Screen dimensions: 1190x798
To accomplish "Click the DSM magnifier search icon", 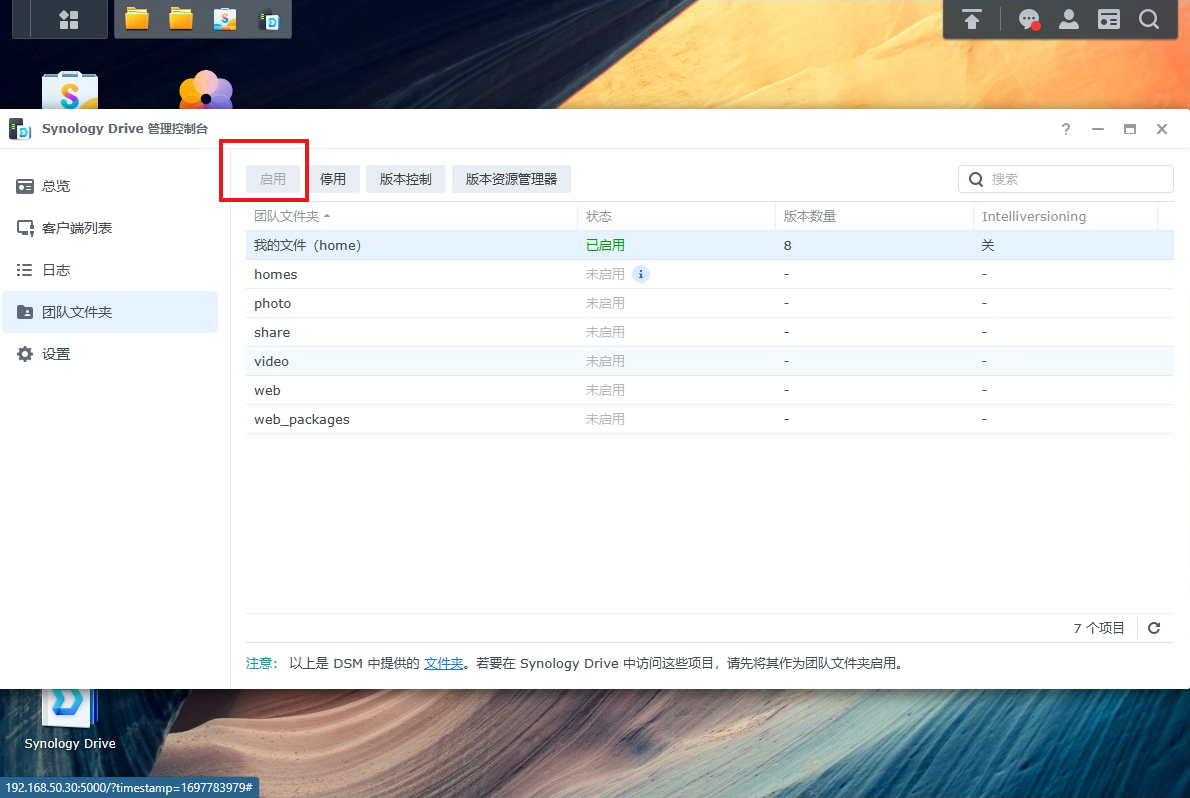I will [x=1149, y=19].
